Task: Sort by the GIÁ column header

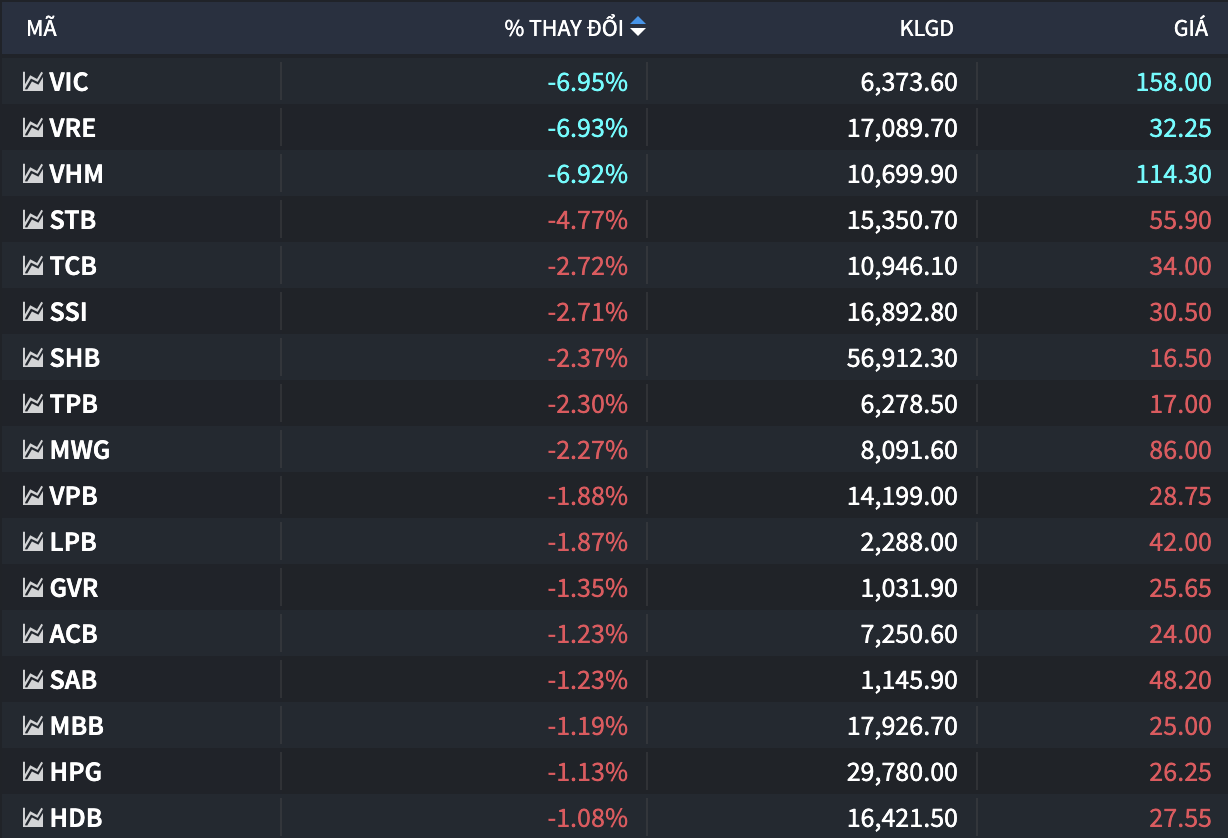Action: click(x=1190, y=28)
